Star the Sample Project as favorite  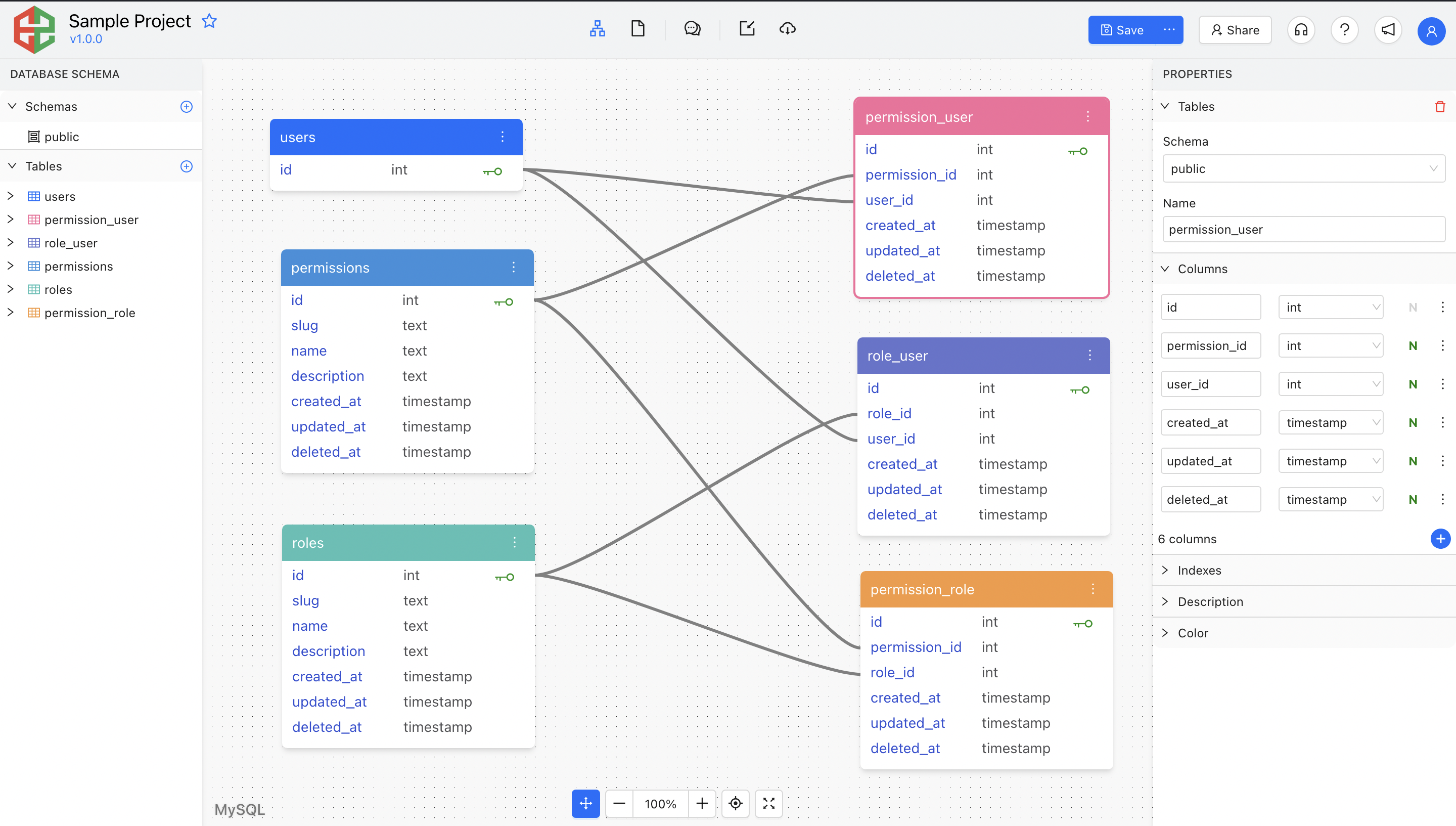click(209, 21)
